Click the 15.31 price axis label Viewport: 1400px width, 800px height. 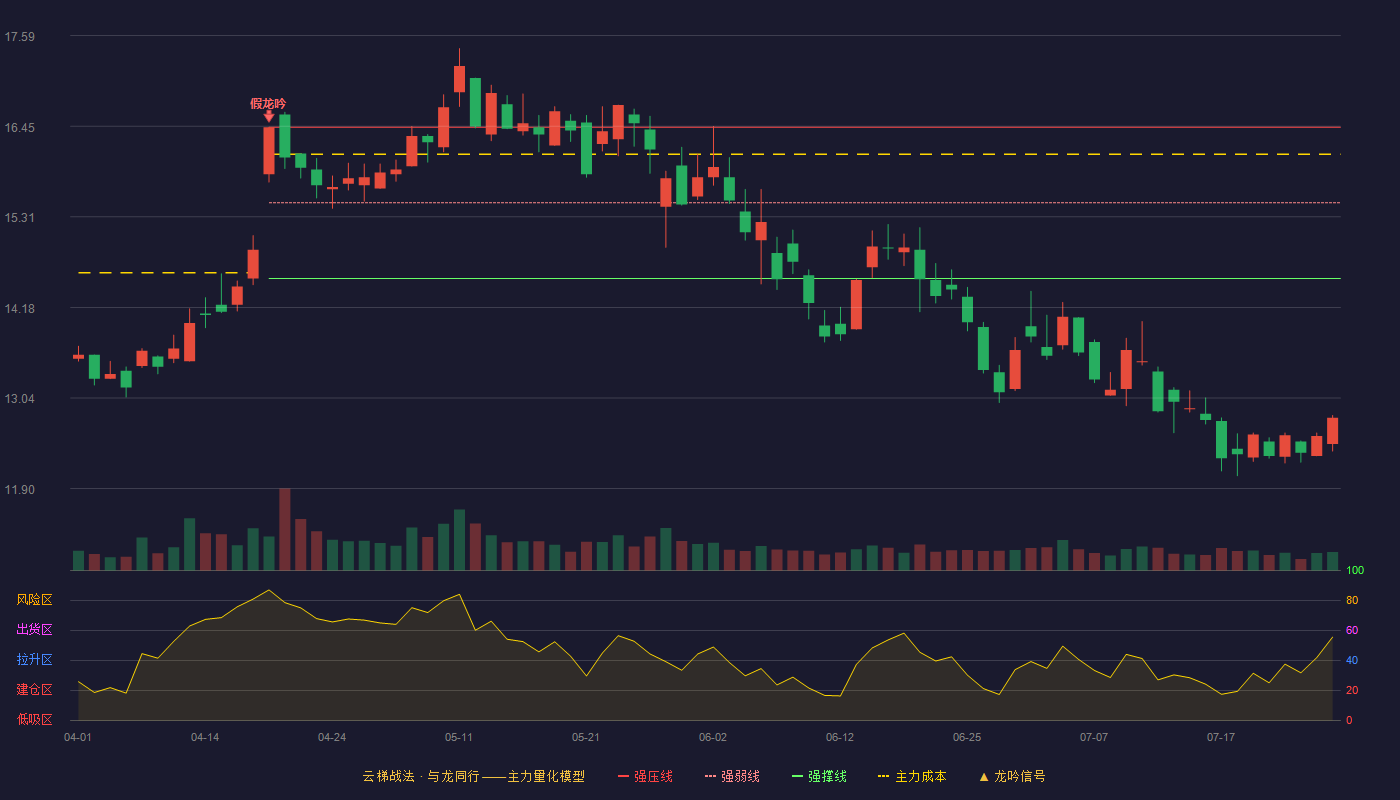[x=20, y=218]
